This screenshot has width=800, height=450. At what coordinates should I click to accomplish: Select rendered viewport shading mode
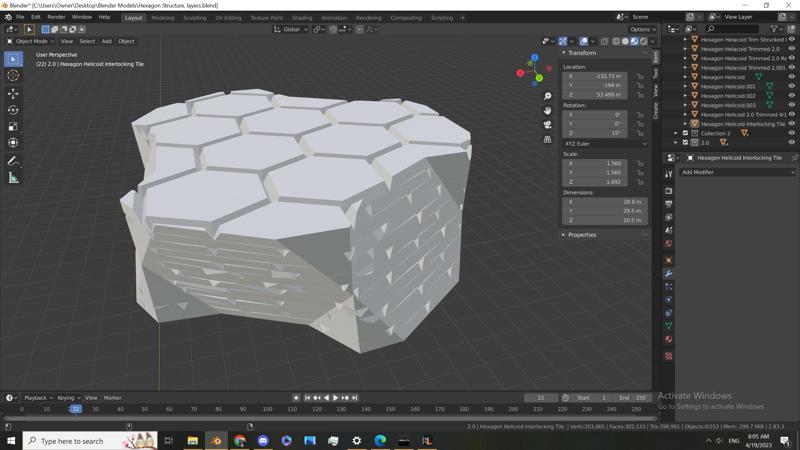pos(643,41)
